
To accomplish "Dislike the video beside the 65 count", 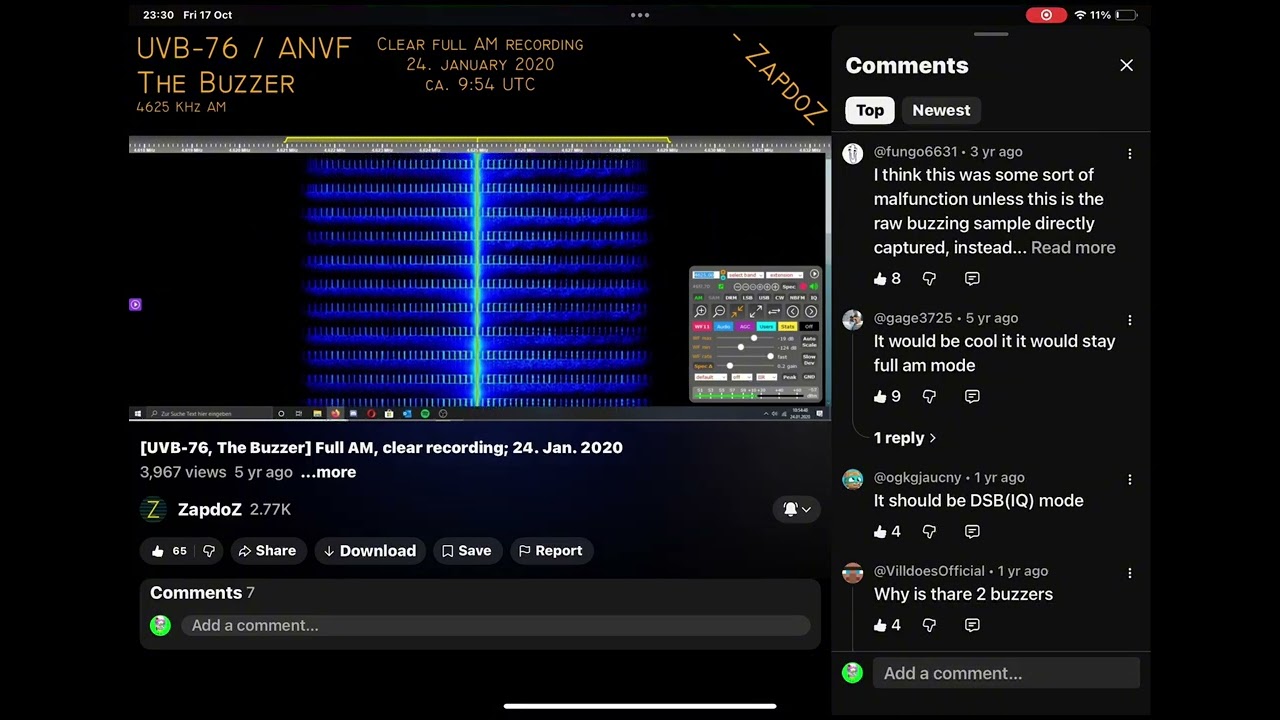I will pos(209,551).
